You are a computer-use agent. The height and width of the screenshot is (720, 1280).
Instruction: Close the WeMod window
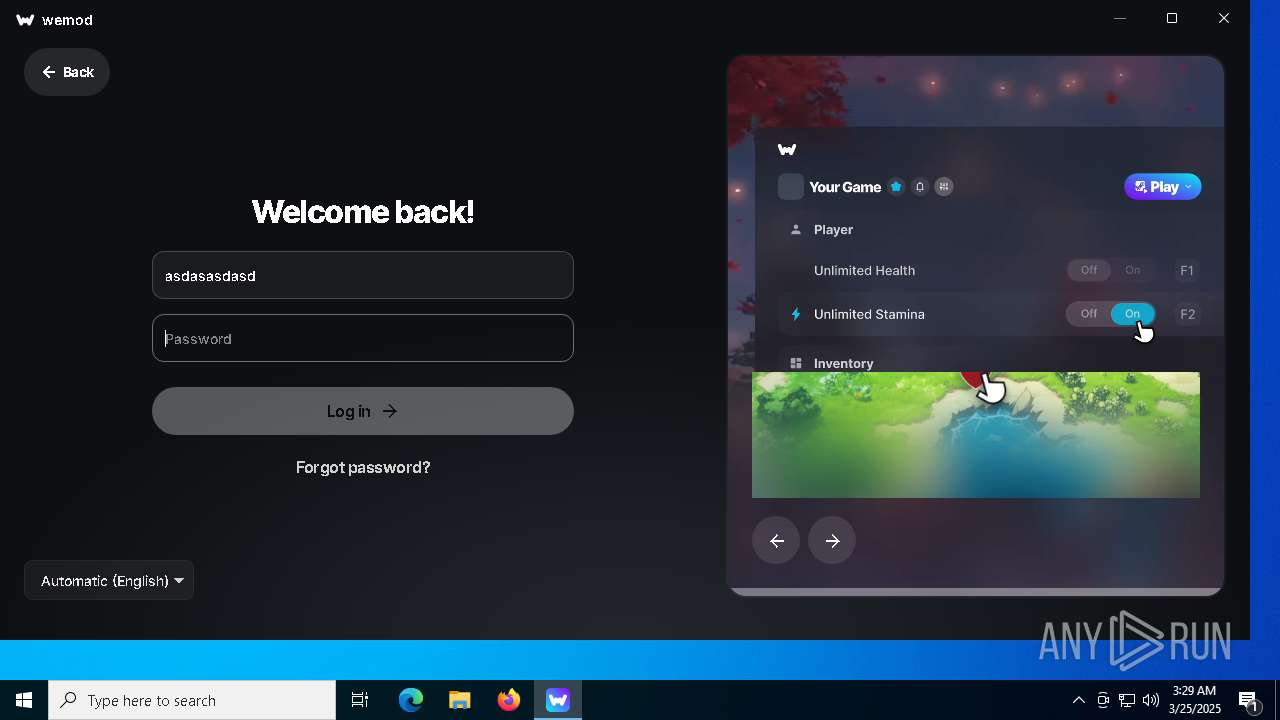coord(1224,19)
